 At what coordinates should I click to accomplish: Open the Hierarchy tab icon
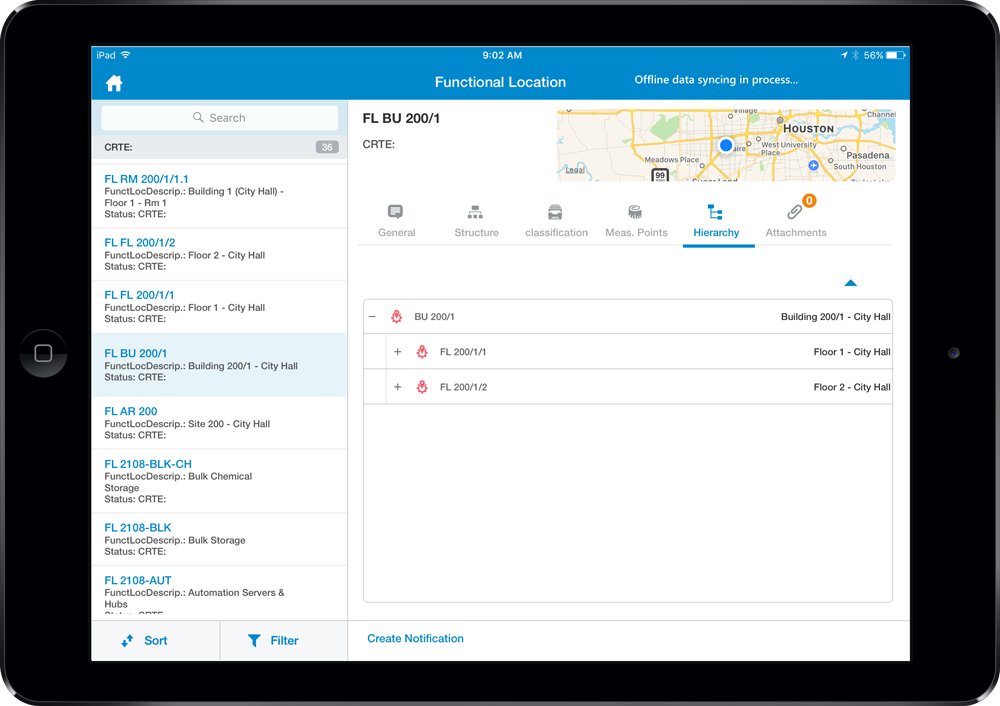tap(715, 212)
